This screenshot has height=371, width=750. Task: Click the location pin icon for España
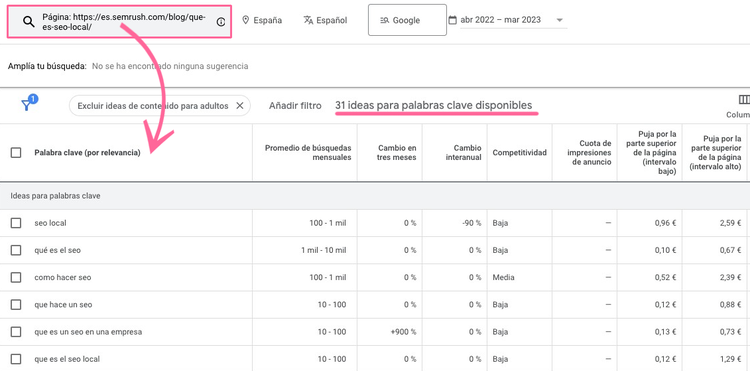point(246,20)
